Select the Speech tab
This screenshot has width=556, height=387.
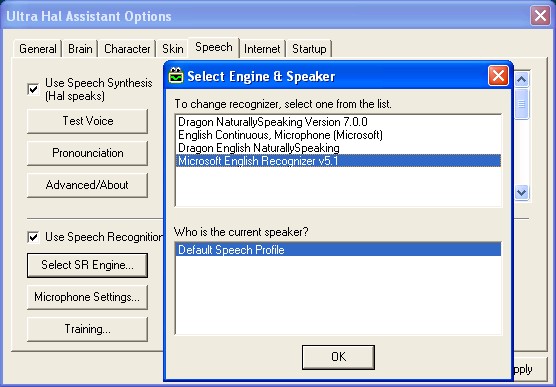tap(214, 47)
